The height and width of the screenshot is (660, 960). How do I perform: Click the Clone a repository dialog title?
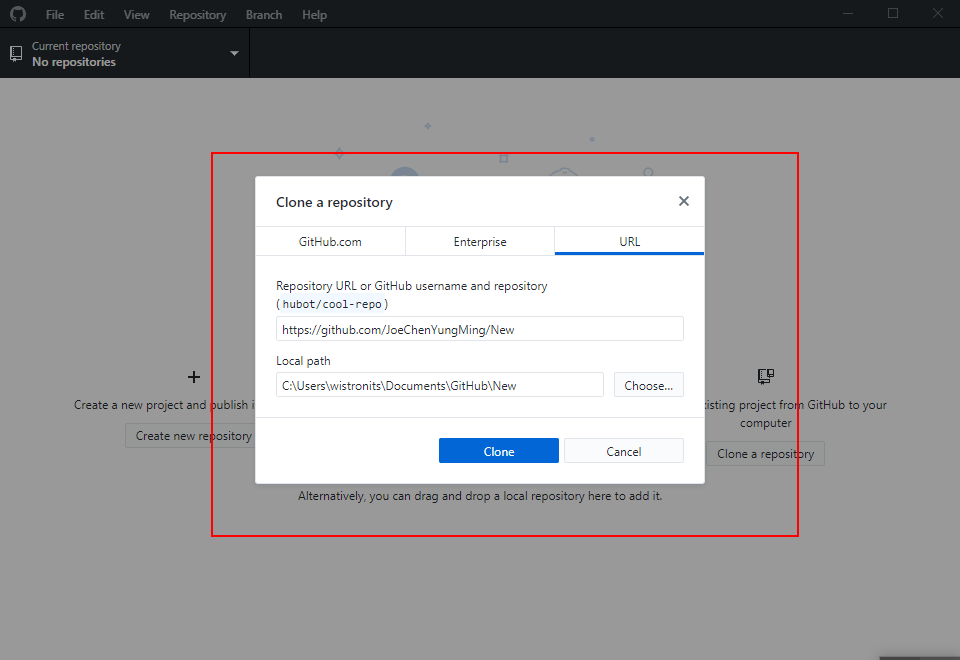pos(334,202)
